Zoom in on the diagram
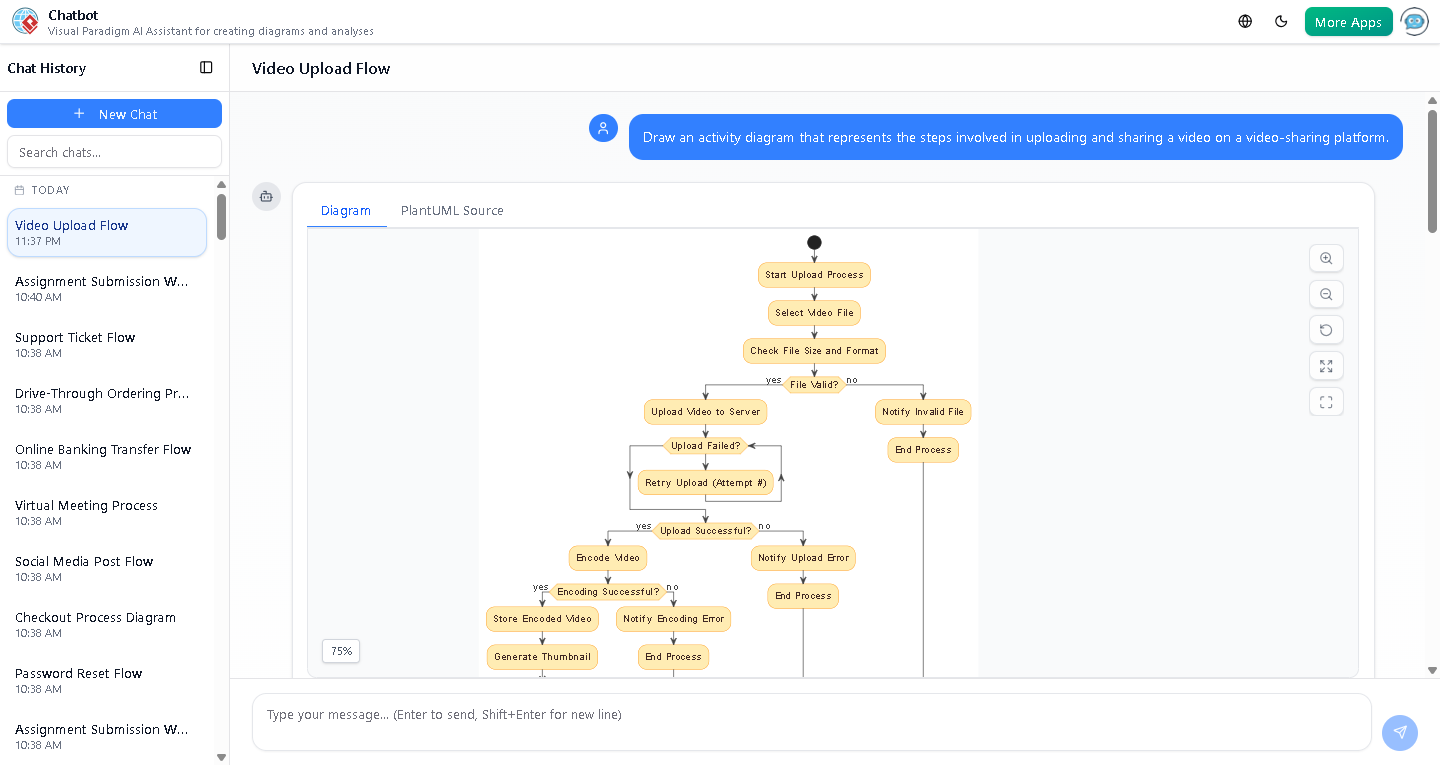 (x=1326, y=258)
